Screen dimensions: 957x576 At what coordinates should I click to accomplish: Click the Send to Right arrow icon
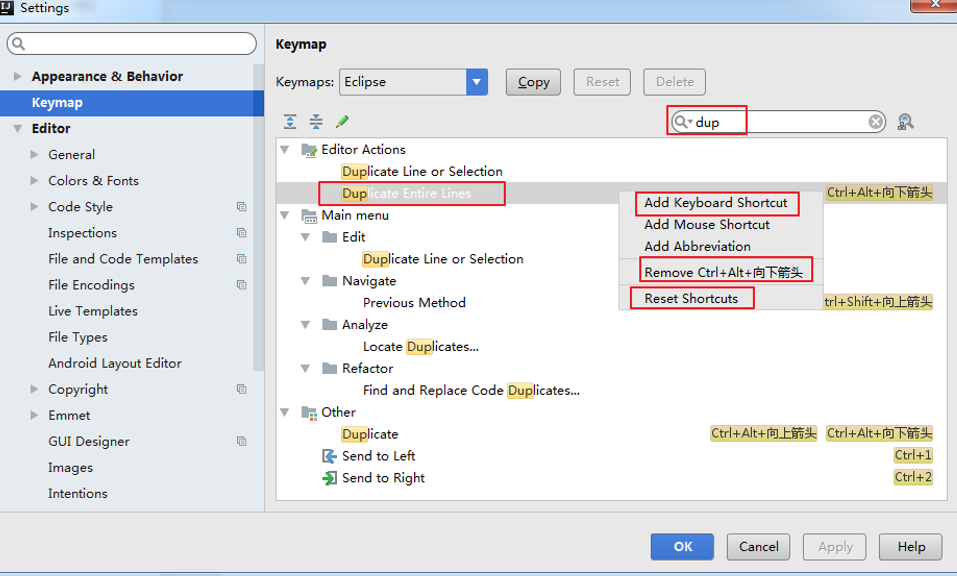point(330,478)
